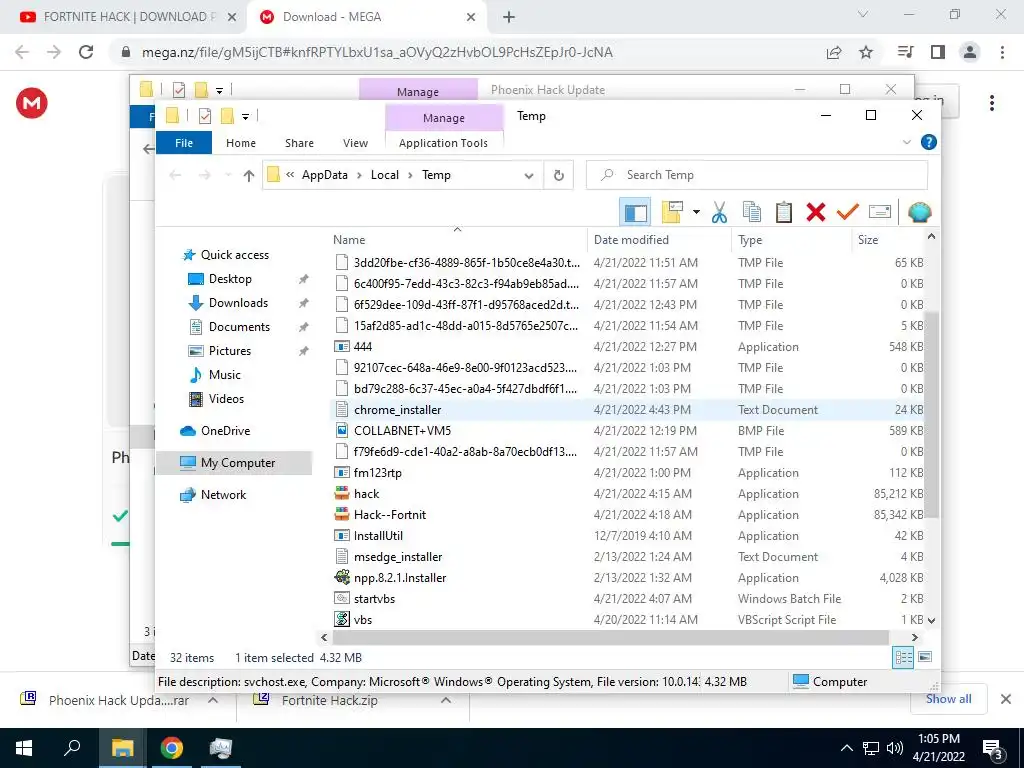
Task: Select the InstallUtil application file
Action: 378,536
